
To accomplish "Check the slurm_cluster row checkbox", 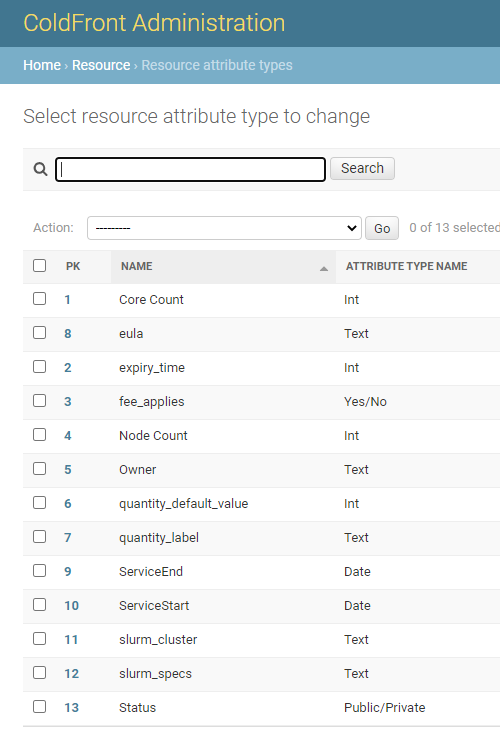I will pyautogui.click(x=40, y=639).
